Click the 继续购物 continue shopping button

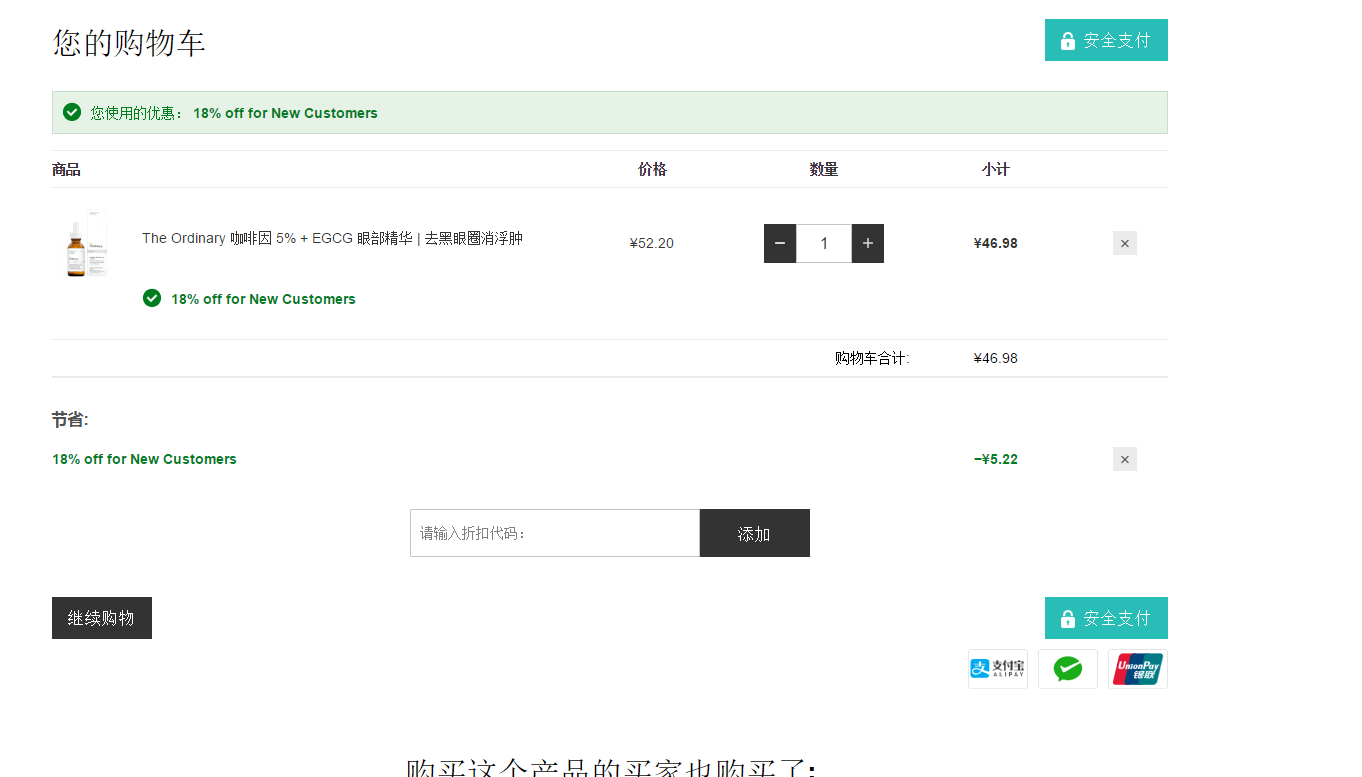pos(102,618)
